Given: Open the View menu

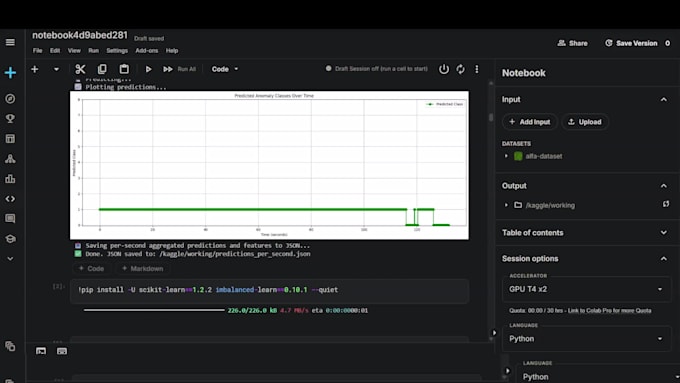Looking at the screenshot, I should pos(74,51).
